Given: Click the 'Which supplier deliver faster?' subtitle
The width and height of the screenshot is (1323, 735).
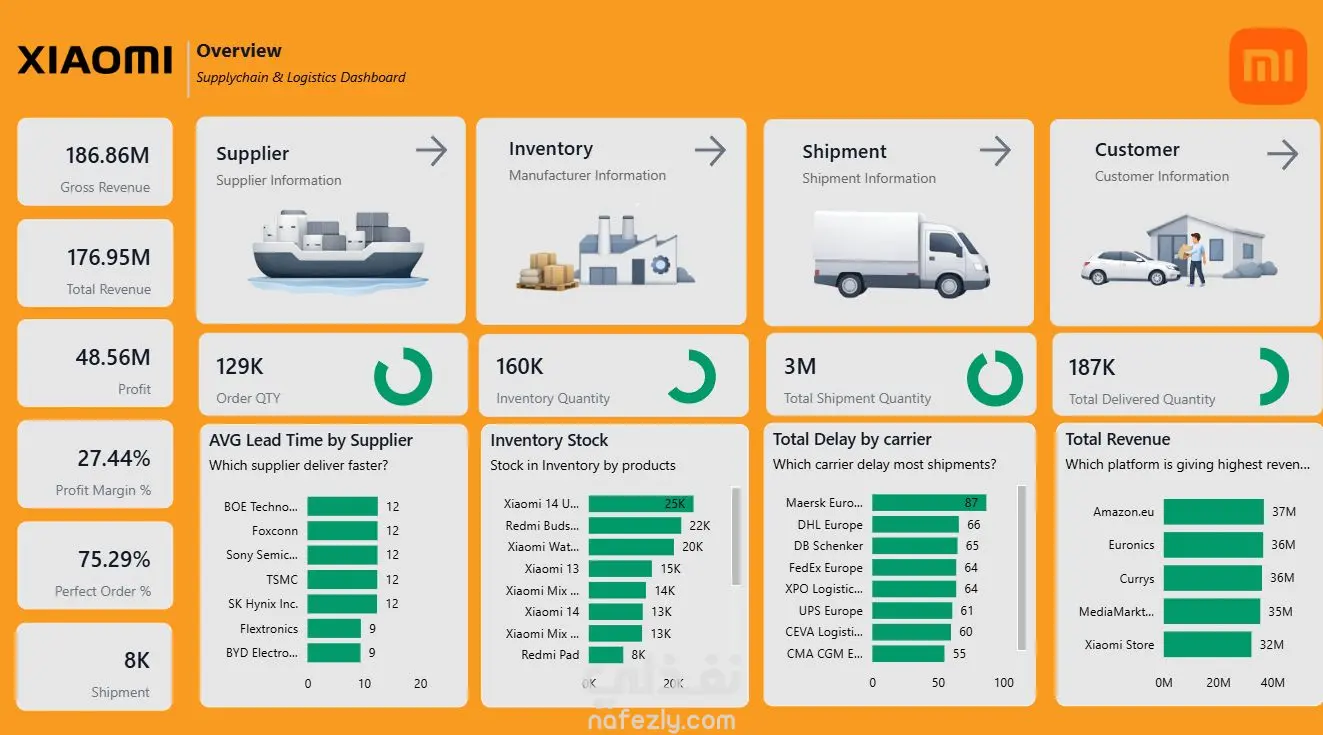Looking at the screenshot, I should [x=298, y=465].
